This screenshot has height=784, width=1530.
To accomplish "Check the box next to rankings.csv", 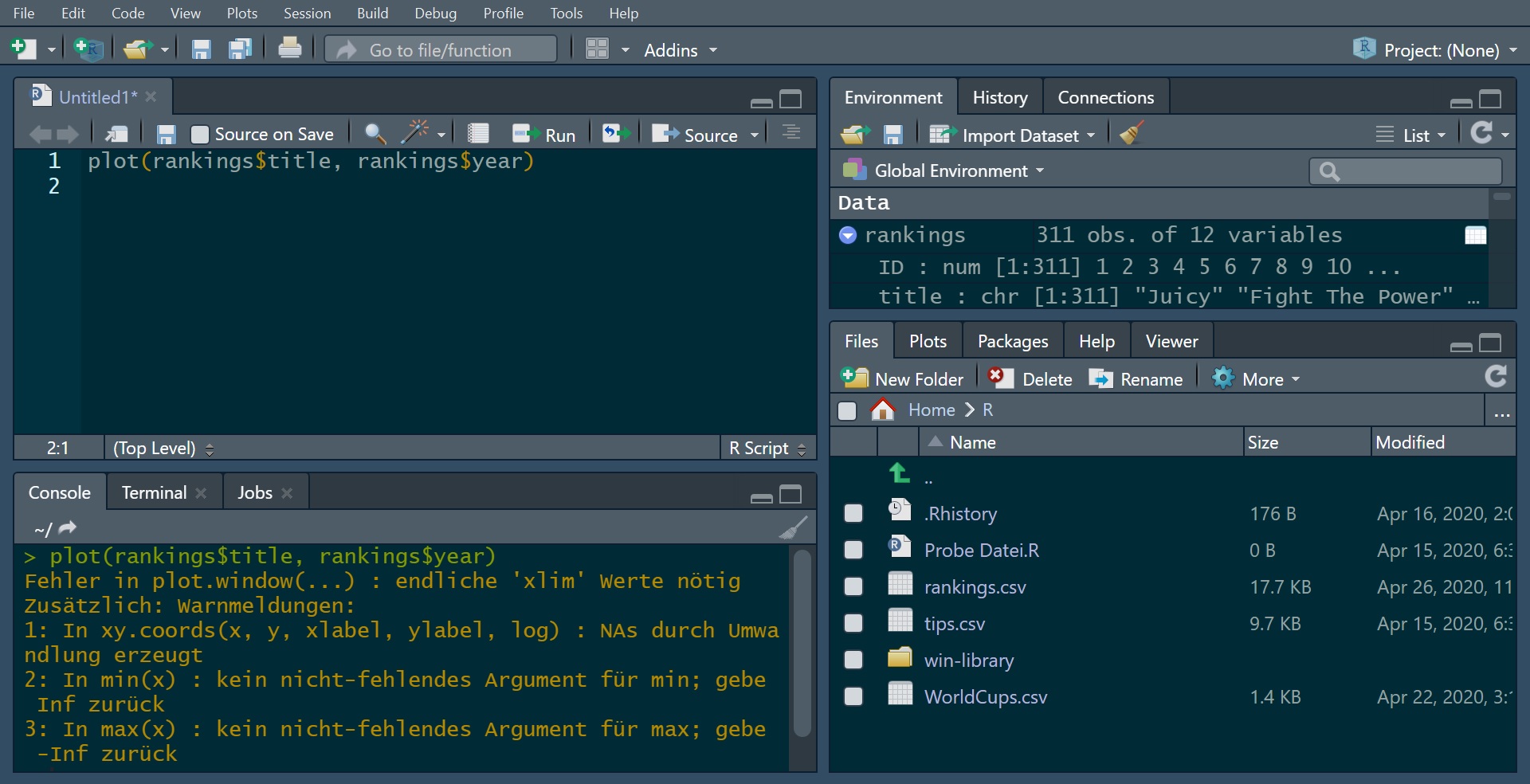I will click(x=853, y=587).
